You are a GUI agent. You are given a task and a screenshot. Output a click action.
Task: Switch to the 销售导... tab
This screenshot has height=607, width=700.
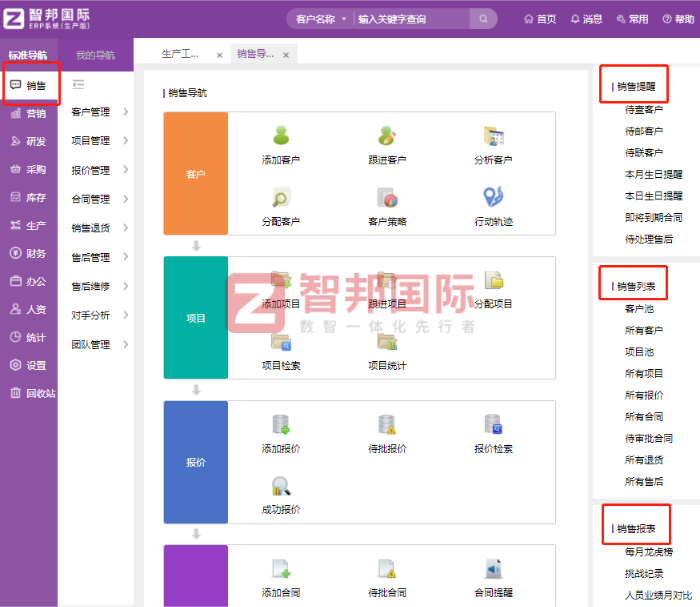[255, 54]
